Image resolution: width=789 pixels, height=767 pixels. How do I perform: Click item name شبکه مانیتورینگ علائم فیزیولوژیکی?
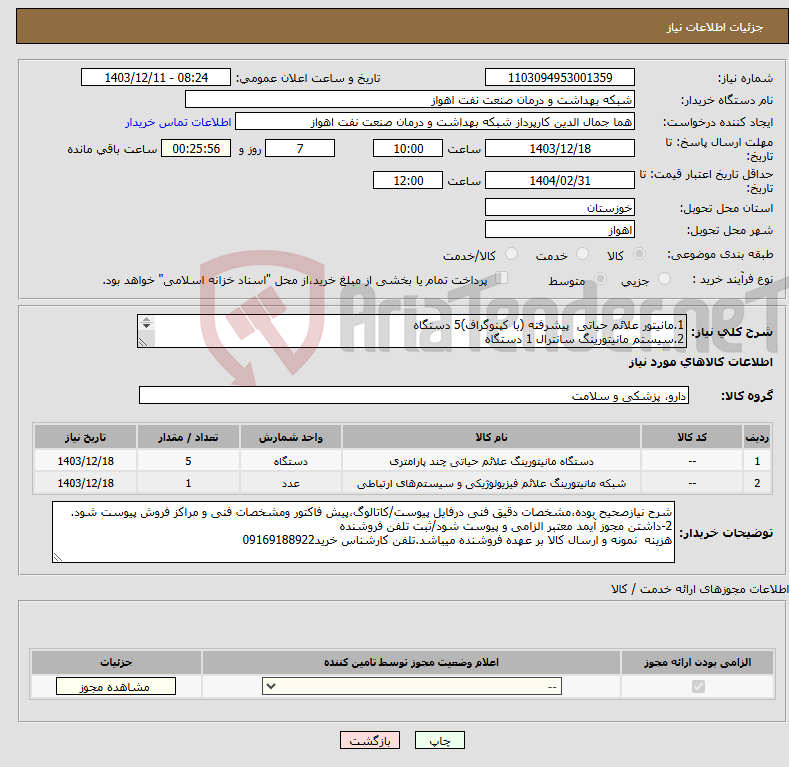pyautogui.click(x=491, y=483)
